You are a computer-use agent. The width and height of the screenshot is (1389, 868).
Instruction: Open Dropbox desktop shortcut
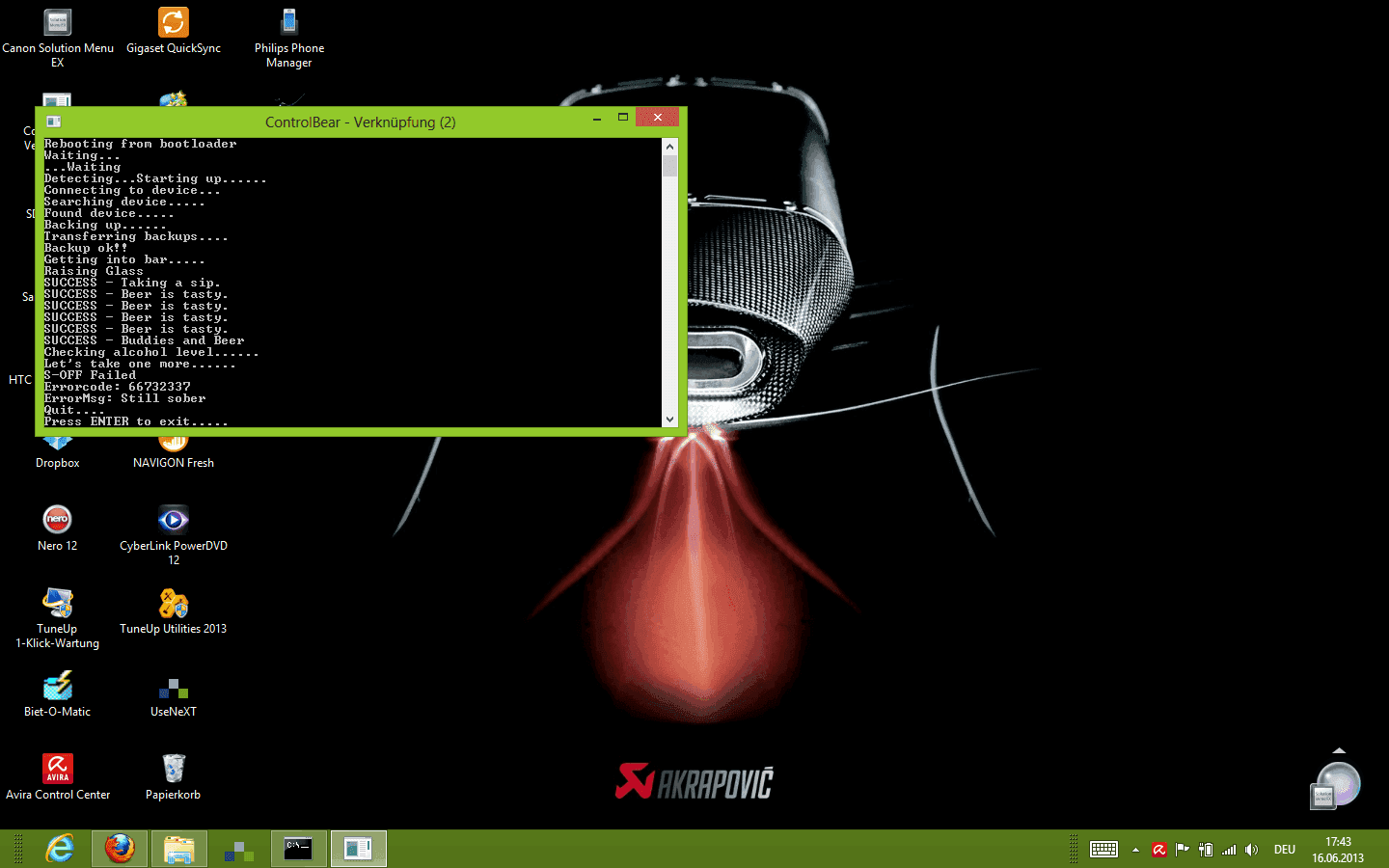point(58,454)
